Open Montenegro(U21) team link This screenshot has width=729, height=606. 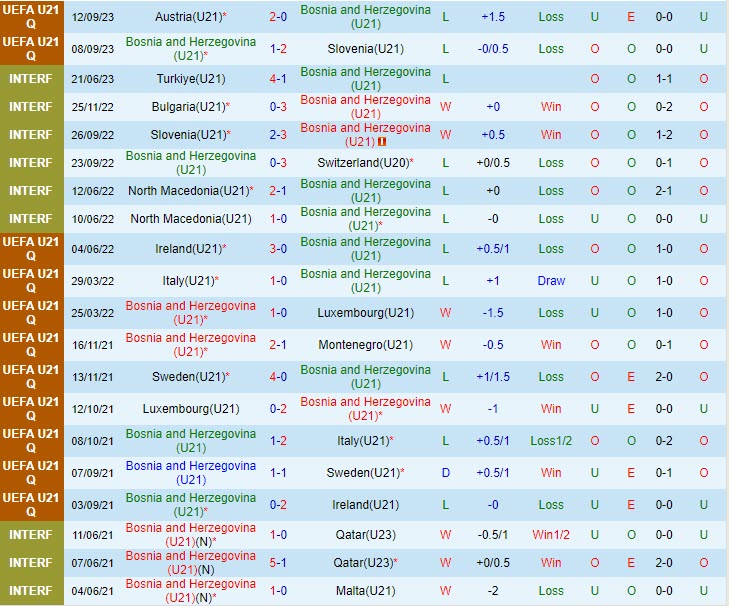pos(365,345)
